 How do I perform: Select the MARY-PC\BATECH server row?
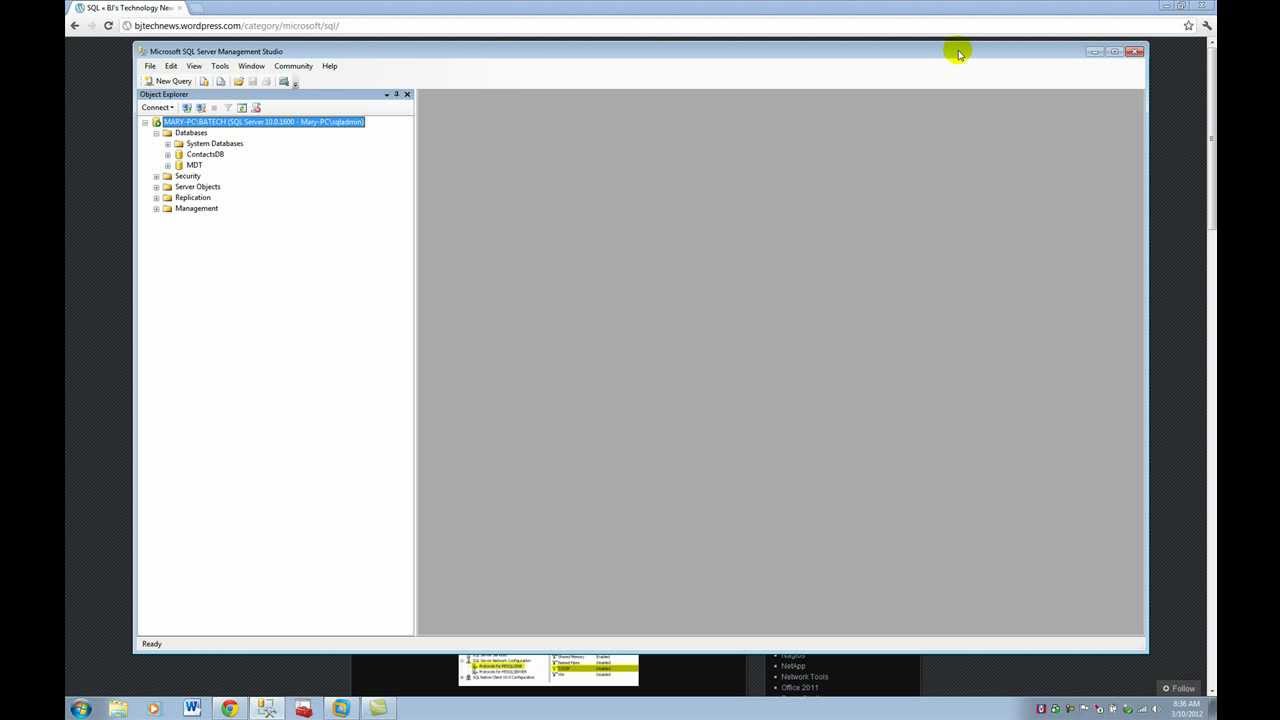pyautogui.click(x=264, y=122)
